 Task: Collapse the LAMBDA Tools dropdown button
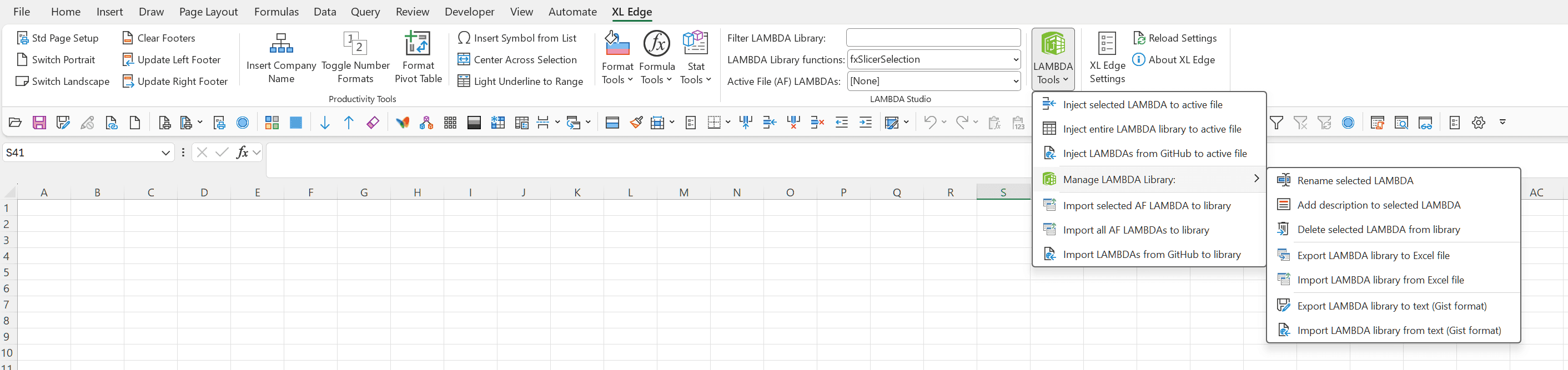pos(1053,59)
